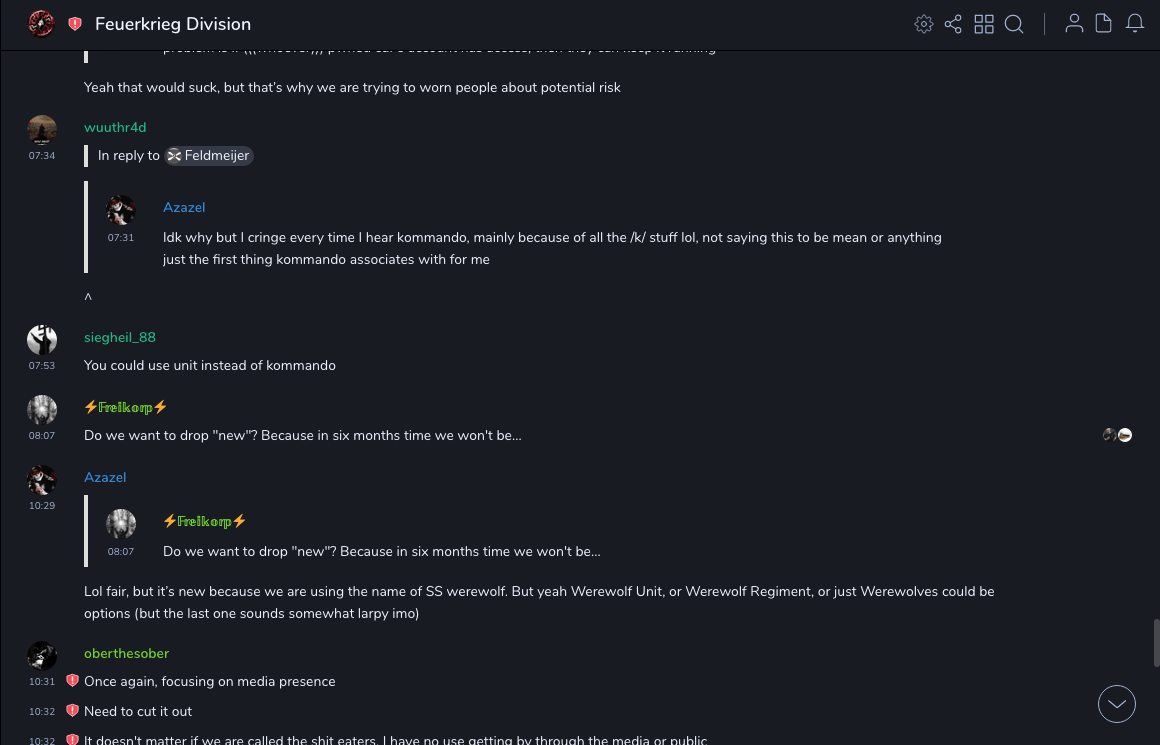The image size is (1160, 745).
Task: Open the grid apps icon
Action: 984,24
